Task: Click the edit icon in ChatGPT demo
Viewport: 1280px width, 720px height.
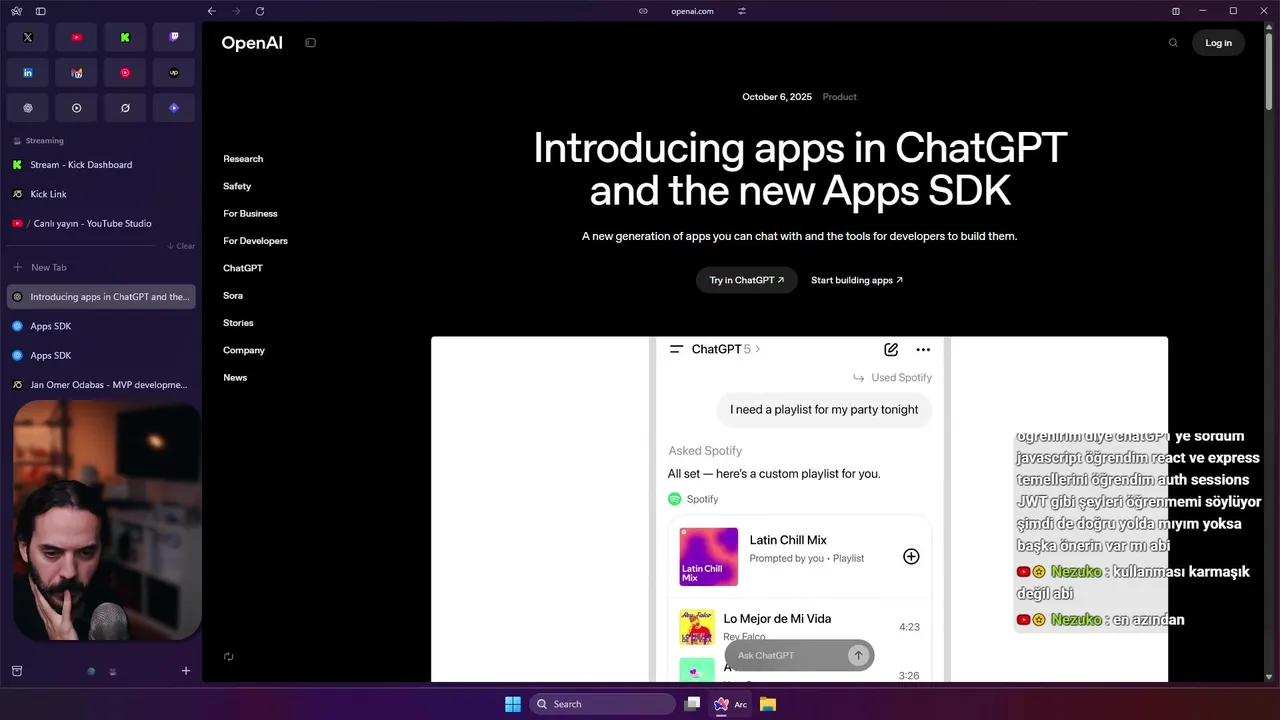Action: [891, 349]
